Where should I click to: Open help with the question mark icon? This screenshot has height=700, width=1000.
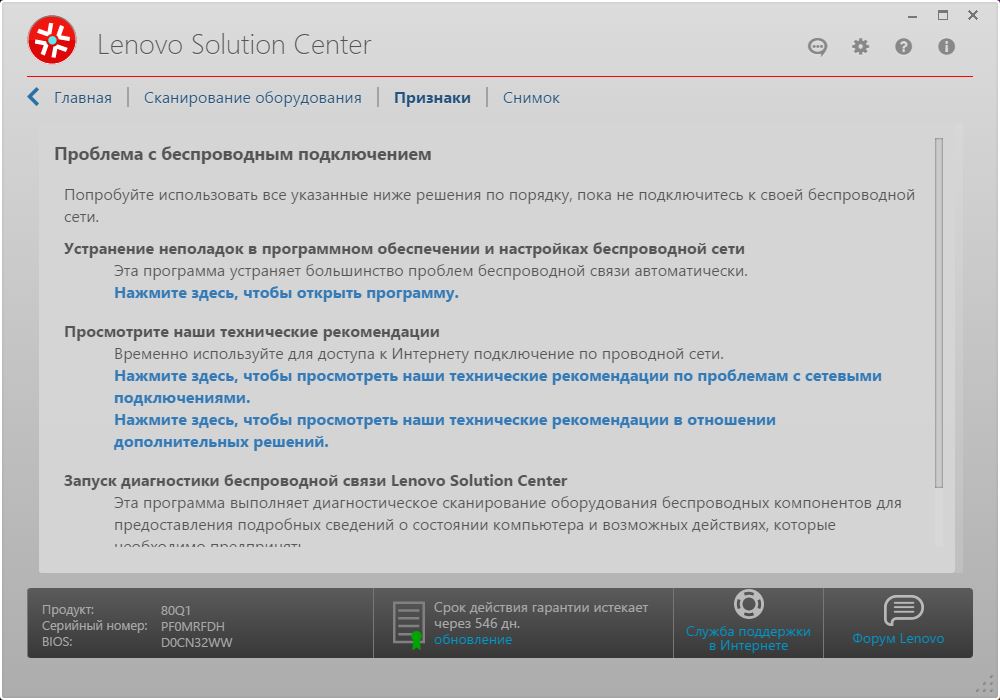(x=903, y=47)
